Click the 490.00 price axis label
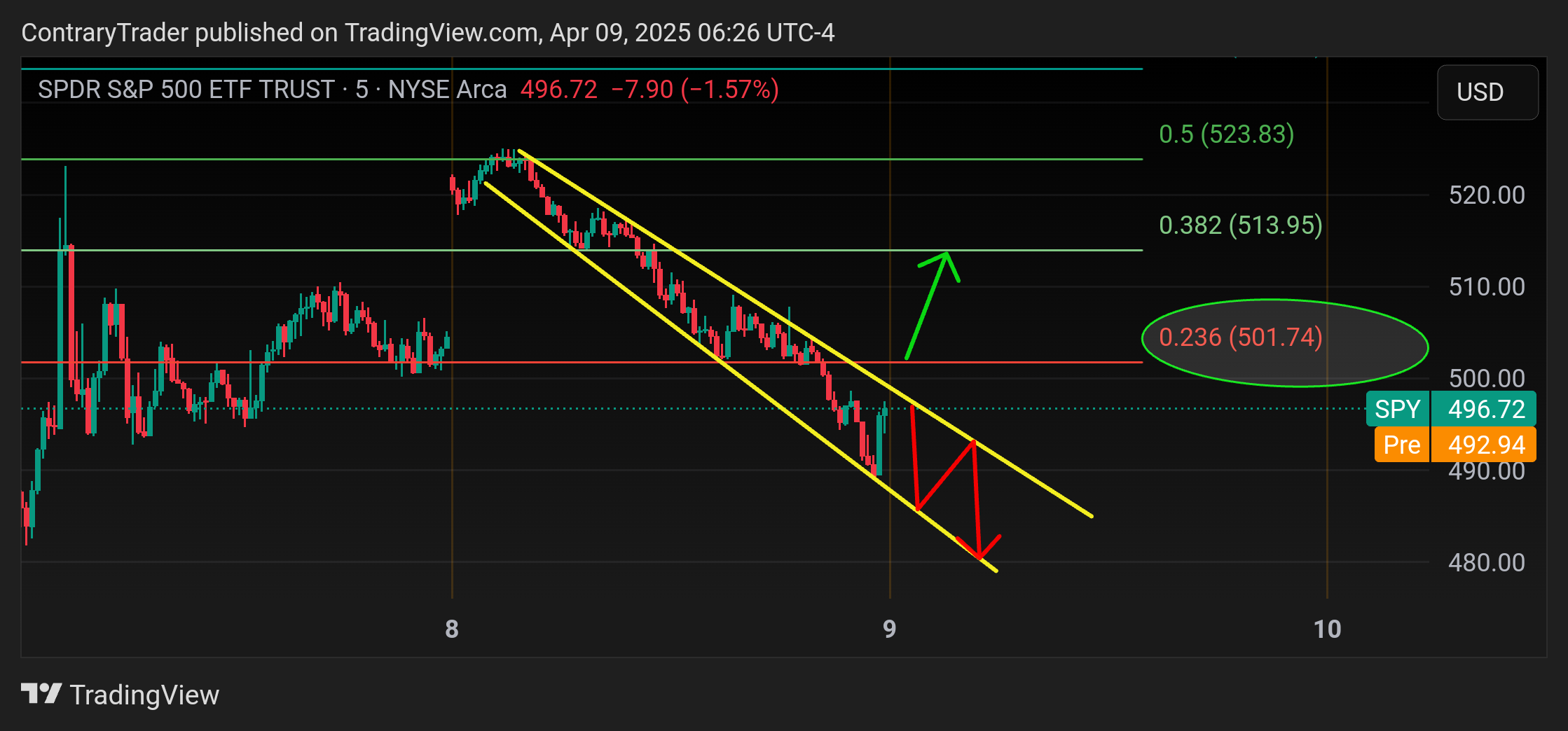The height and width of the screenshot is (731, 1568). (1487, 471)
